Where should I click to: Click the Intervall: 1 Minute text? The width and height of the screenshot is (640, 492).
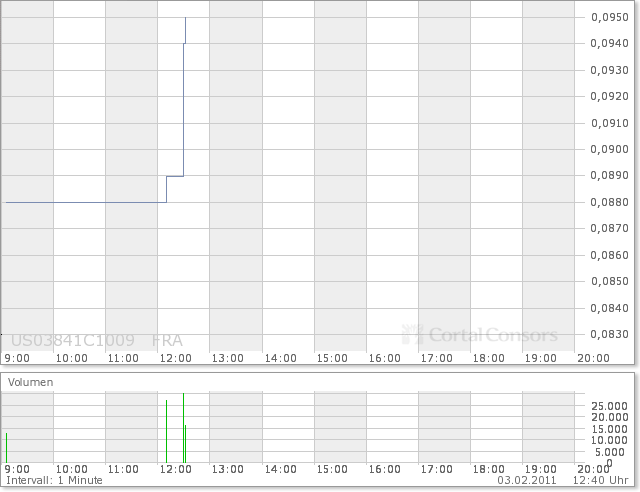pos(54,480)
